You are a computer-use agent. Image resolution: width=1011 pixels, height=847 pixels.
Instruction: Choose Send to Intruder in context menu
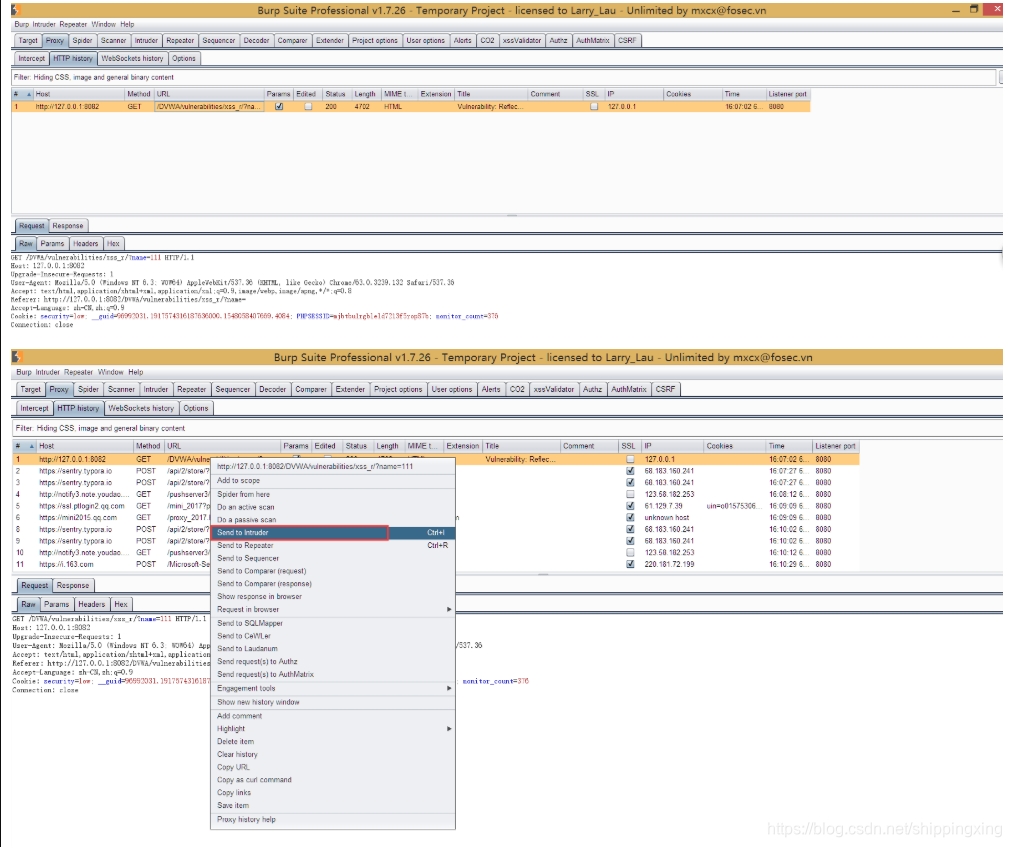[333, 532]
